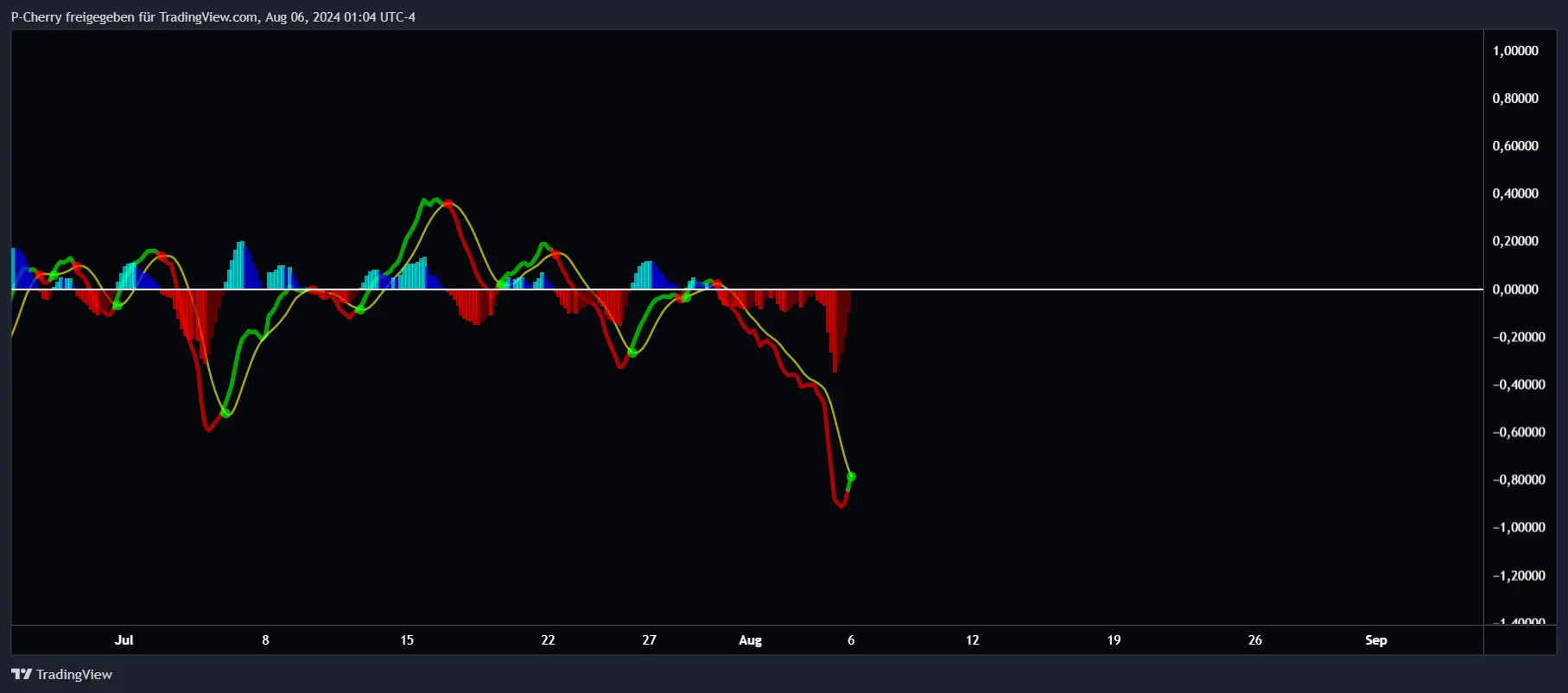Click the −0,20000 price scale label
This screenshot has height=693, width=1568.
1519,337
